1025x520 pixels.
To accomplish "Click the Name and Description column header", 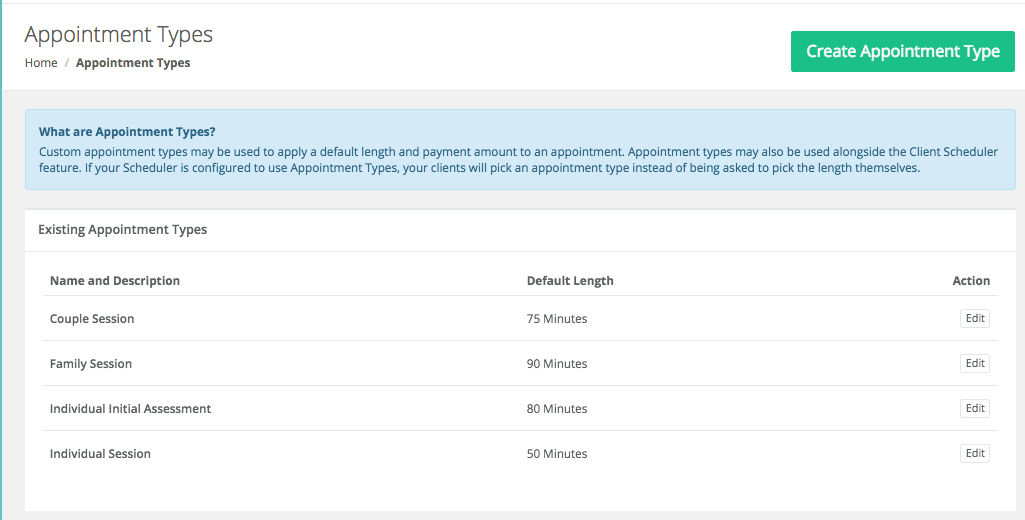I will click(x=115, y=281).
